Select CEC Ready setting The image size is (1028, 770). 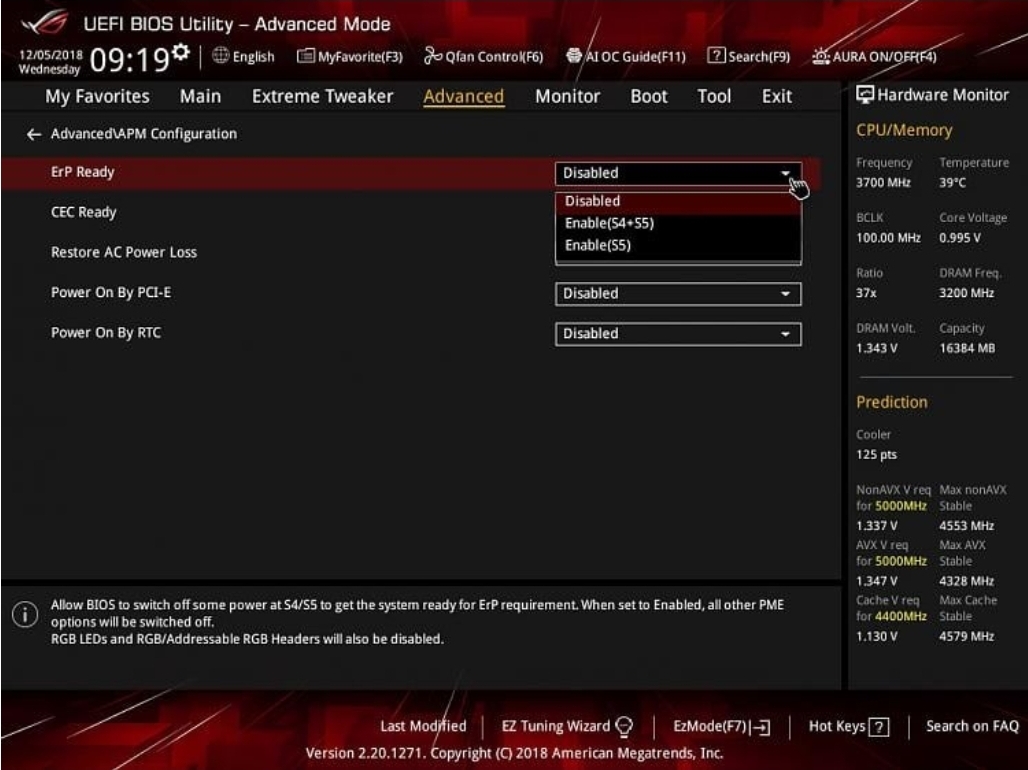pyautogui.click(x=83, y=213)
